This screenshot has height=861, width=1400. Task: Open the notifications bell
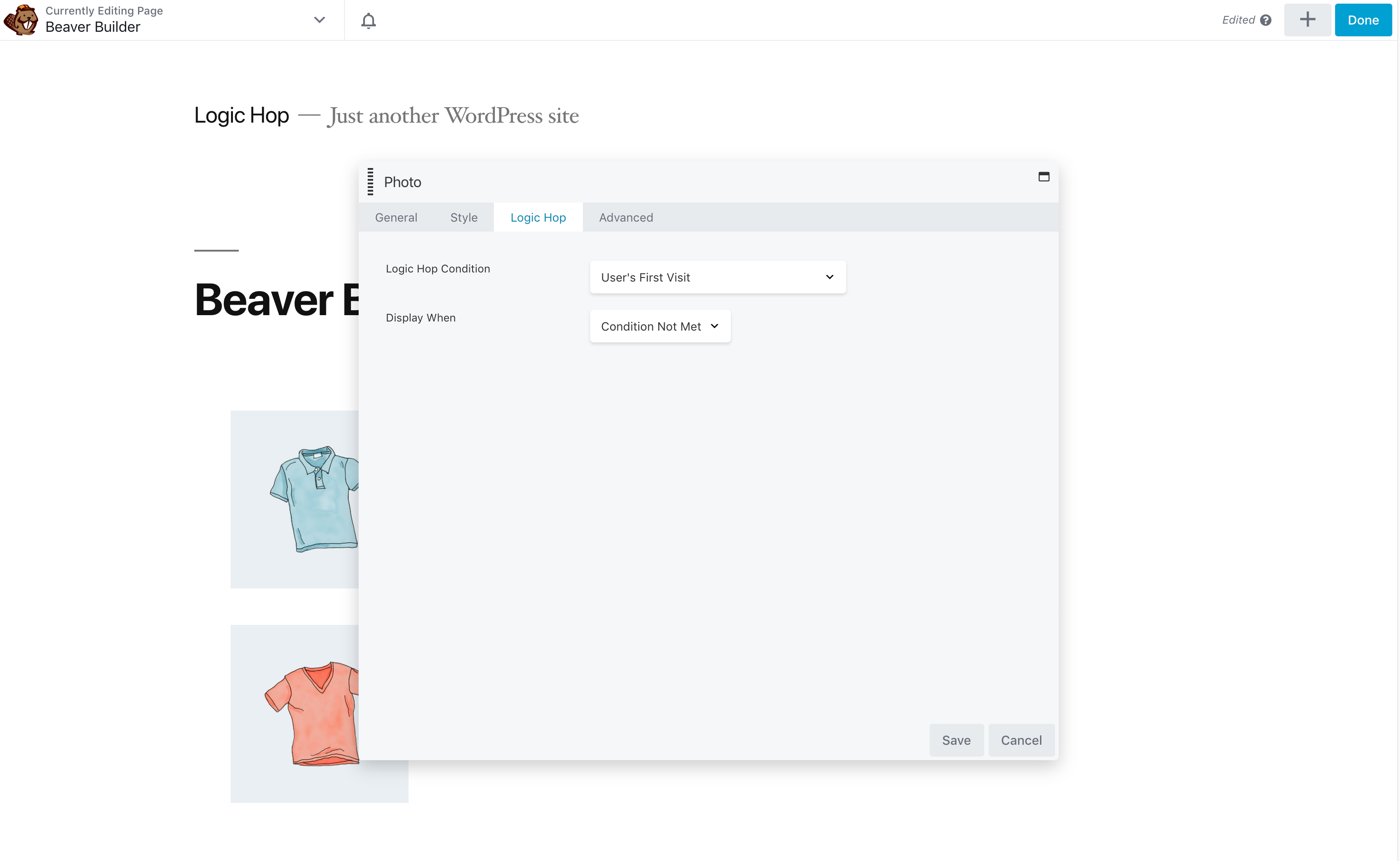[x=369, y=20]
